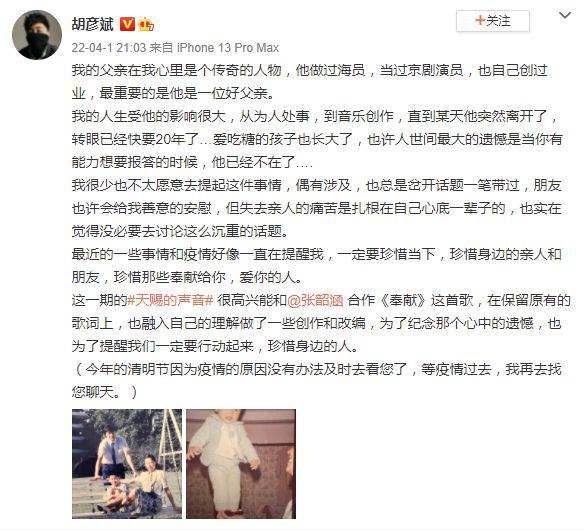Open the username 胡彦斌 link
Screen dimensions: 585x530
pyautogui.click(x=93, y=24)
